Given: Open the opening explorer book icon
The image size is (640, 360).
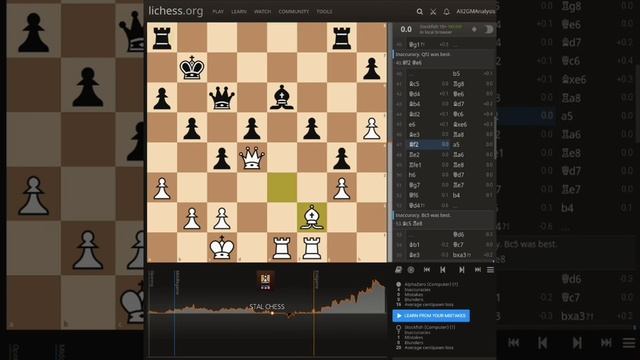Looking at the screenshot, I should pos(398,270).
